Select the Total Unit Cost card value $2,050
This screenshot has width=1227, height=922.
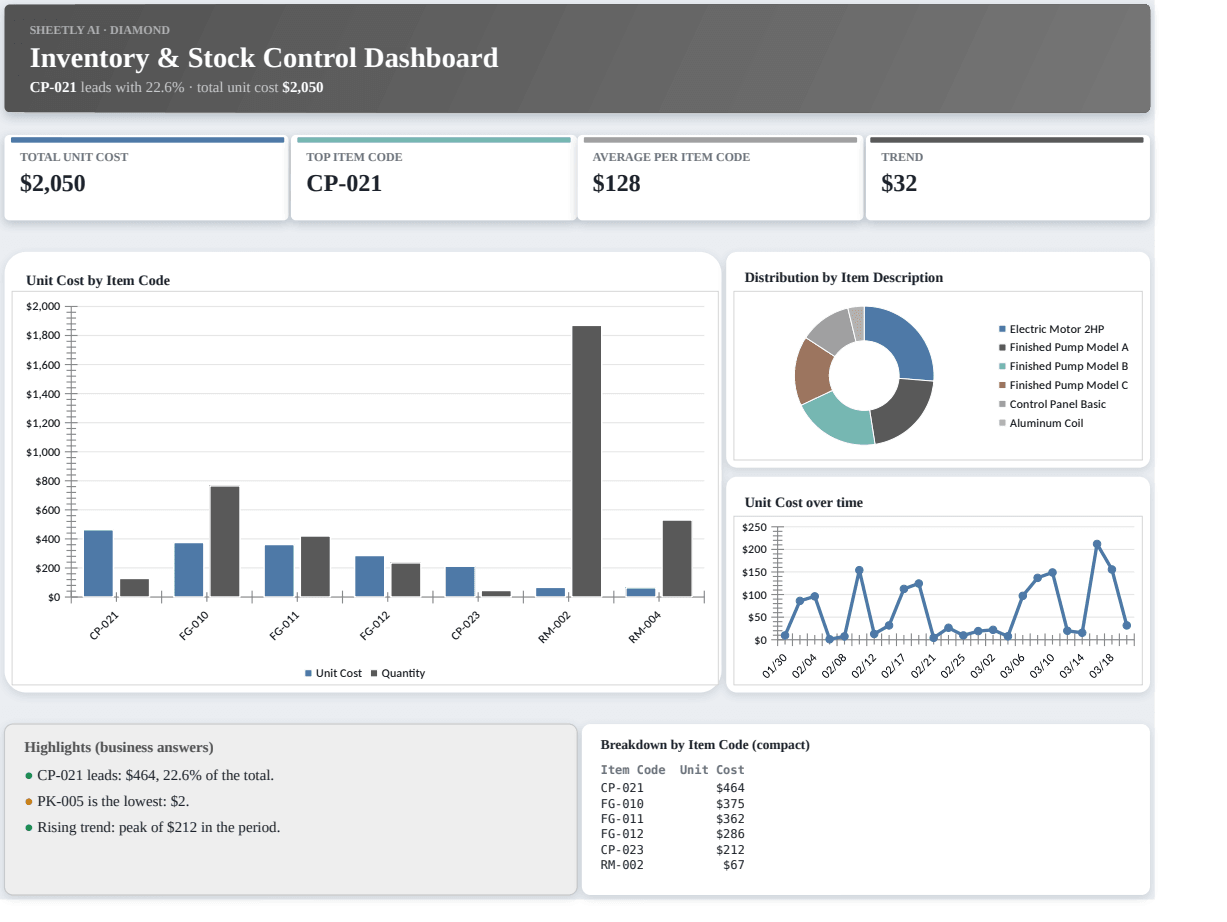pos(53,184)
